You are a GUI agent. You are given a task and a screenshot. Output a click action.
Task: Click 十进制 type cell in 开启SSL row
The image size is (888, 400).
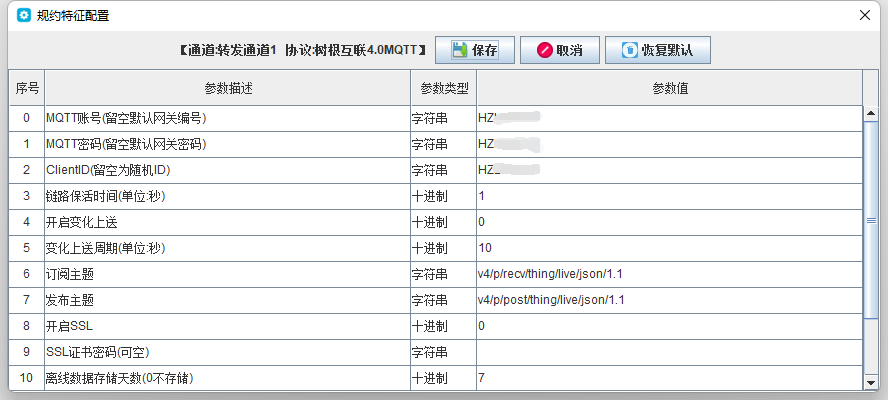point(443,327)
